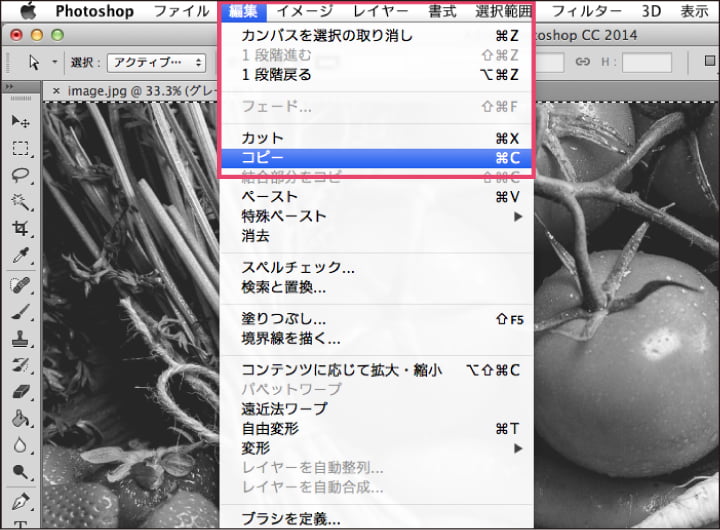The height and width of the screenshot is (530, 720).
Task: Open the 選択 アクティブ dropdown
Action: 156,62
